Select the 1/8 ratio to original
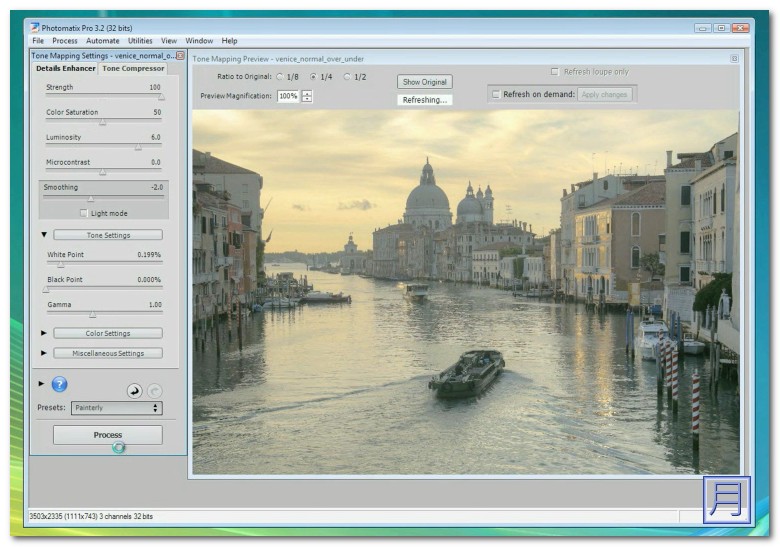 (280, 77)
